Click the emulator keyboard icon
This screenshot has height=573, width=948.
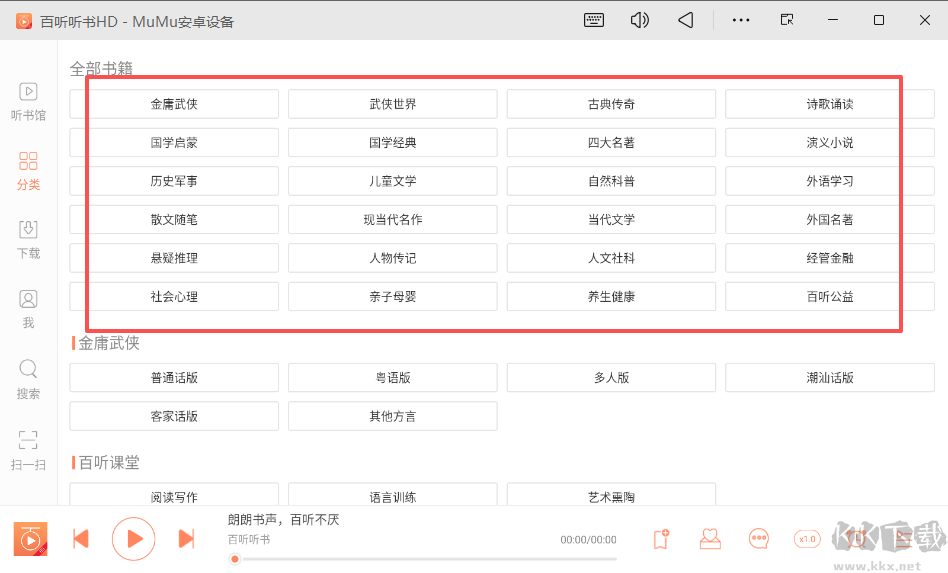[594, 20]
